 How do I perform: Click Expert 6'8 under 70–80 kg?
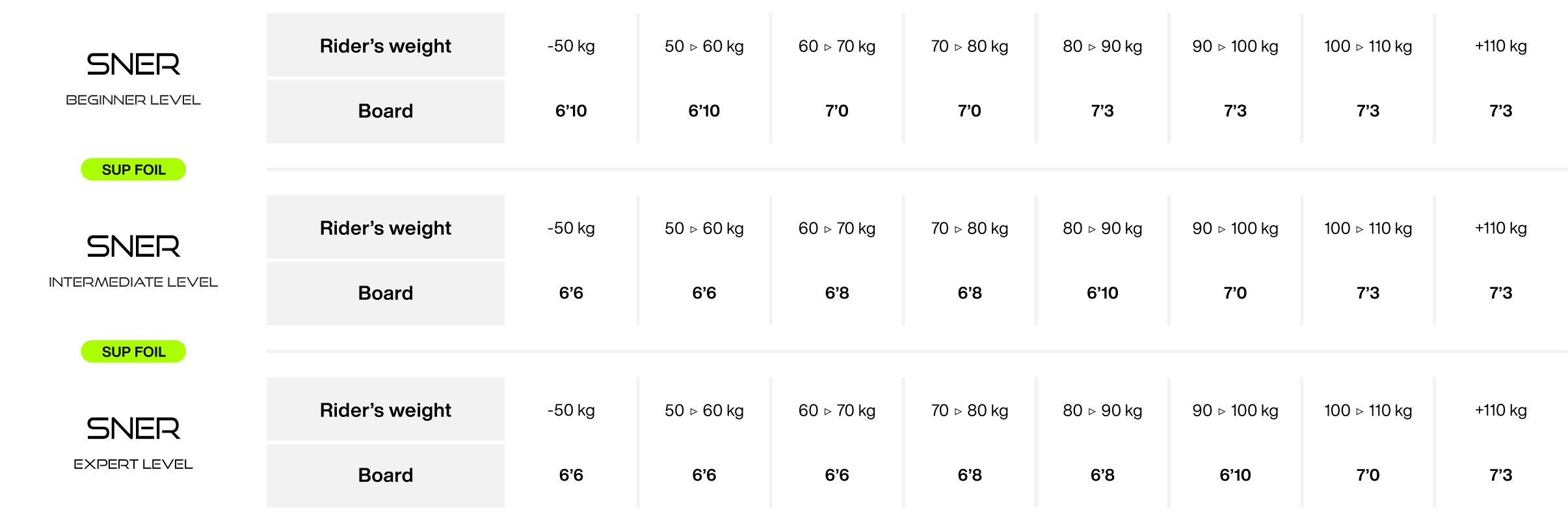[x=970, y=475]
